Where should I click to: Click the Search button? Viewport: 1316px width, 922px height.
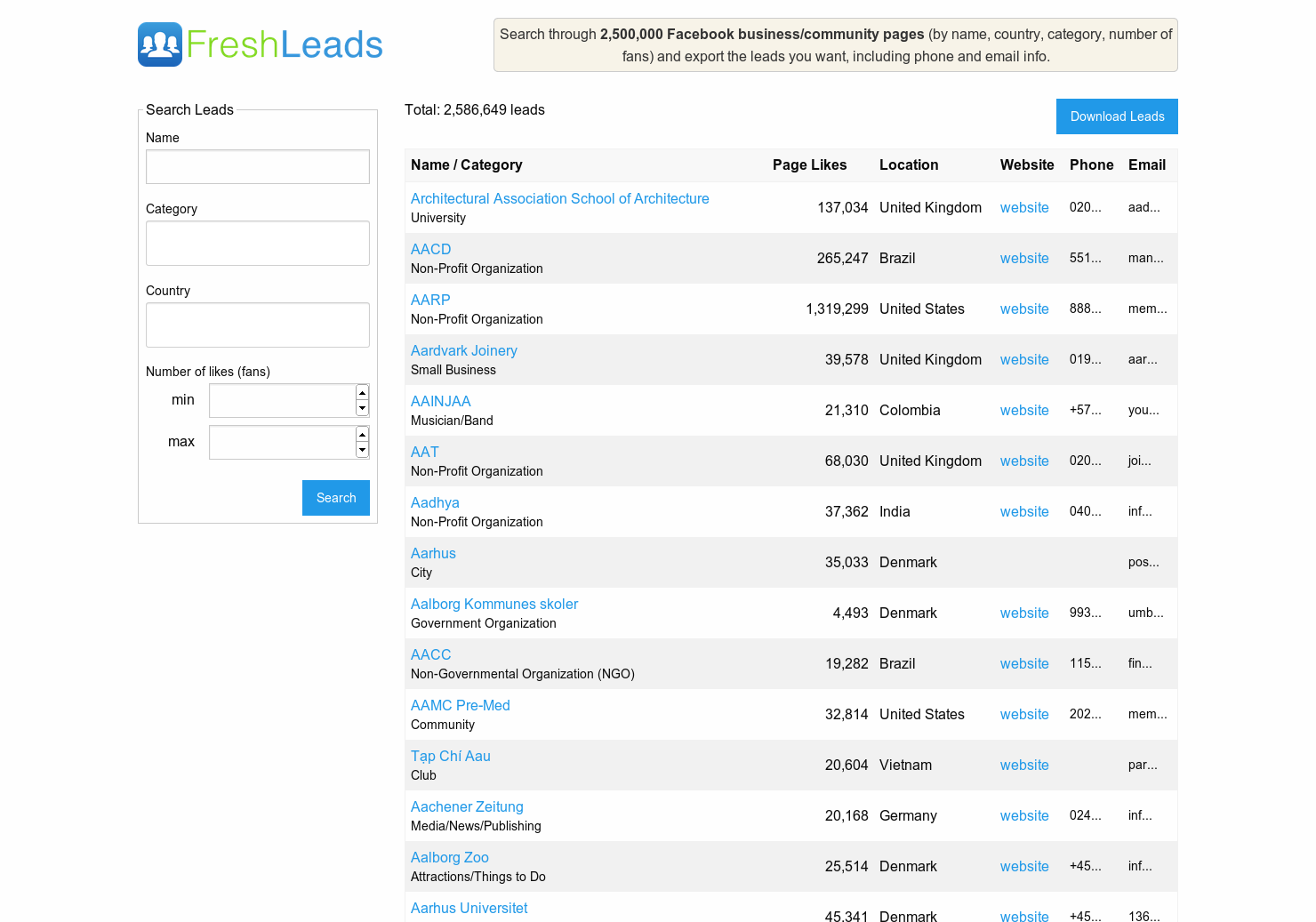pos(335,498)
